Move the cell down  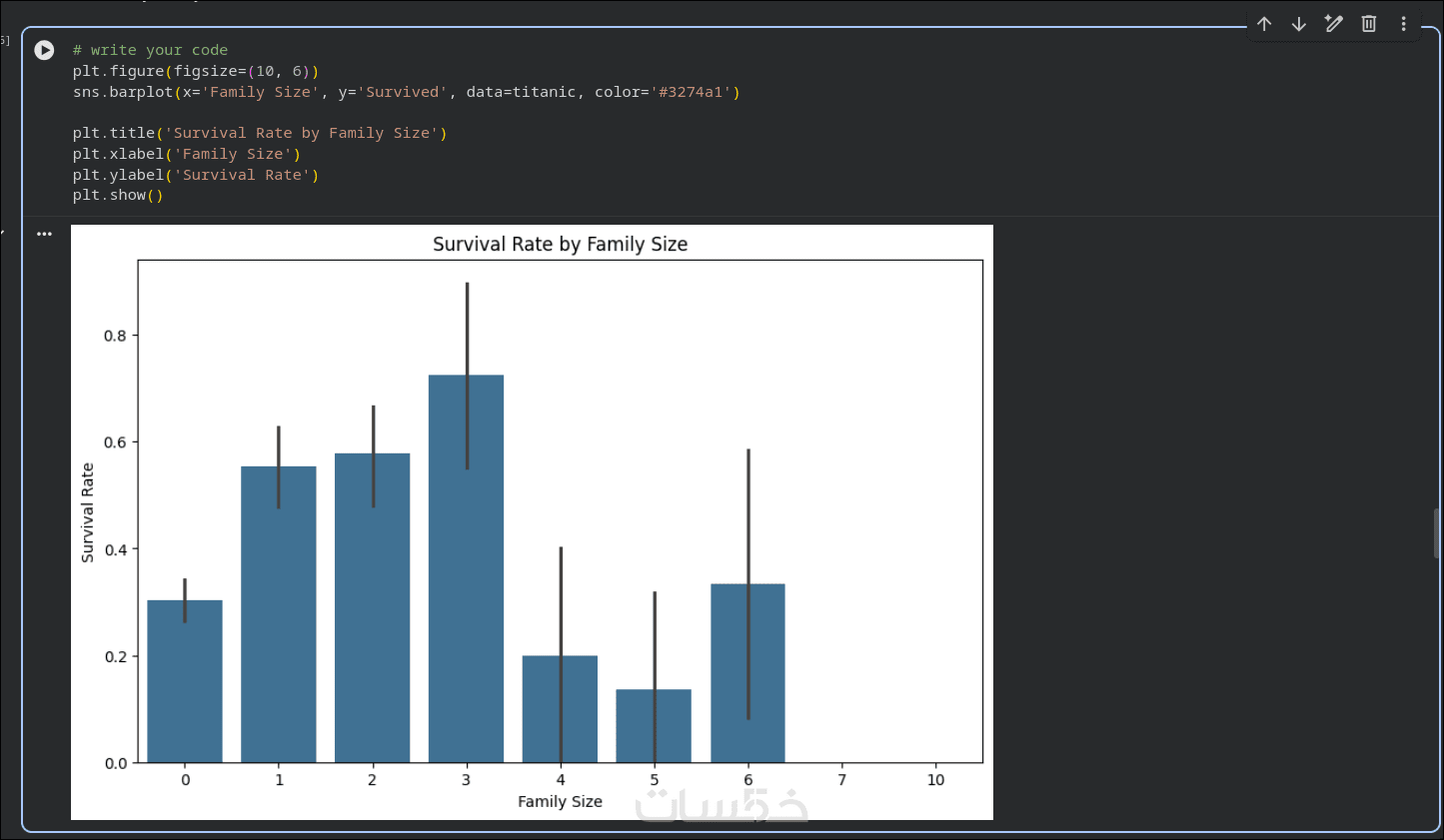pos(1299,24)
